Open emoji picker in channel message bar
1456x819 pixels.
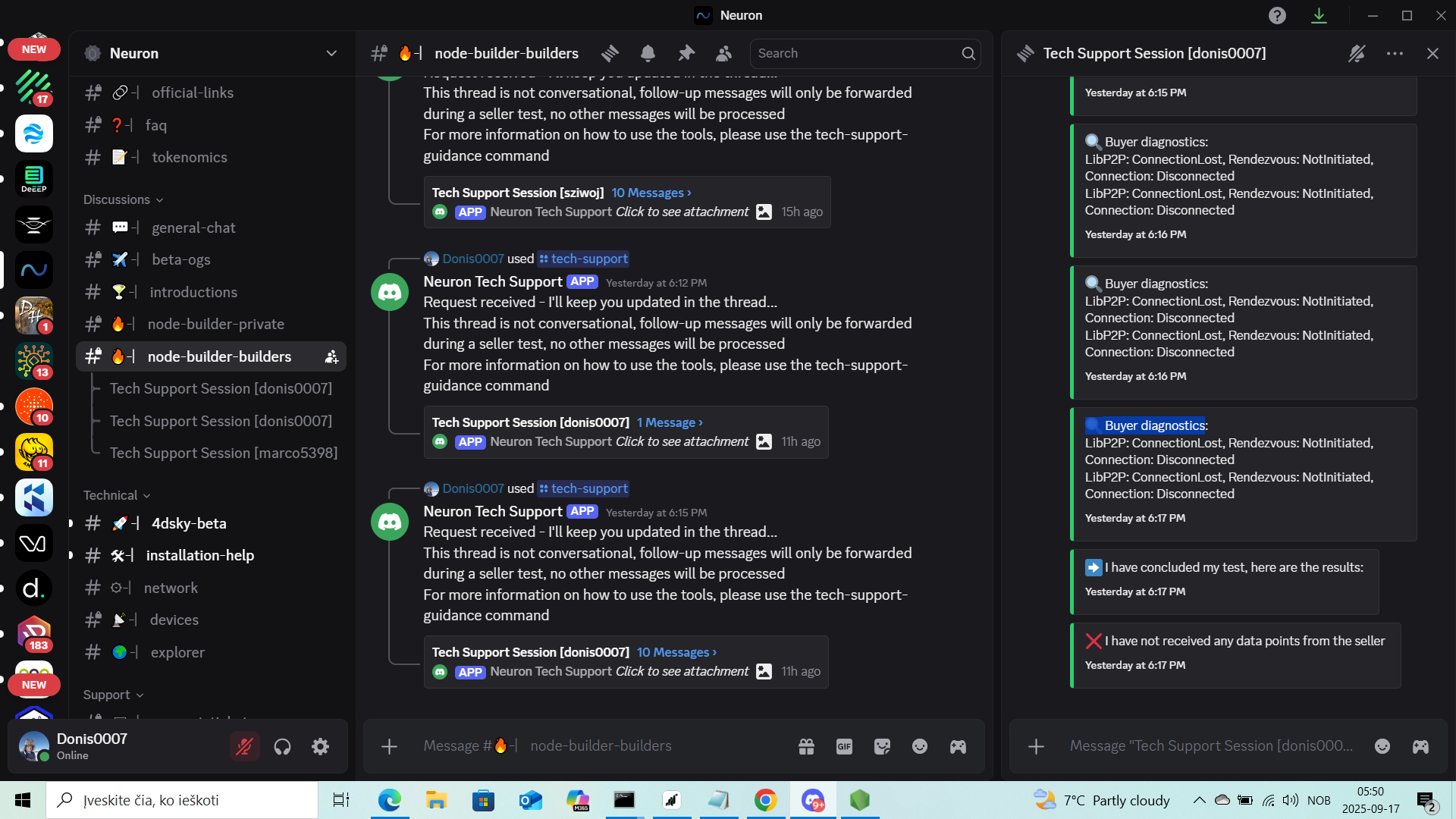click(920, 746)
